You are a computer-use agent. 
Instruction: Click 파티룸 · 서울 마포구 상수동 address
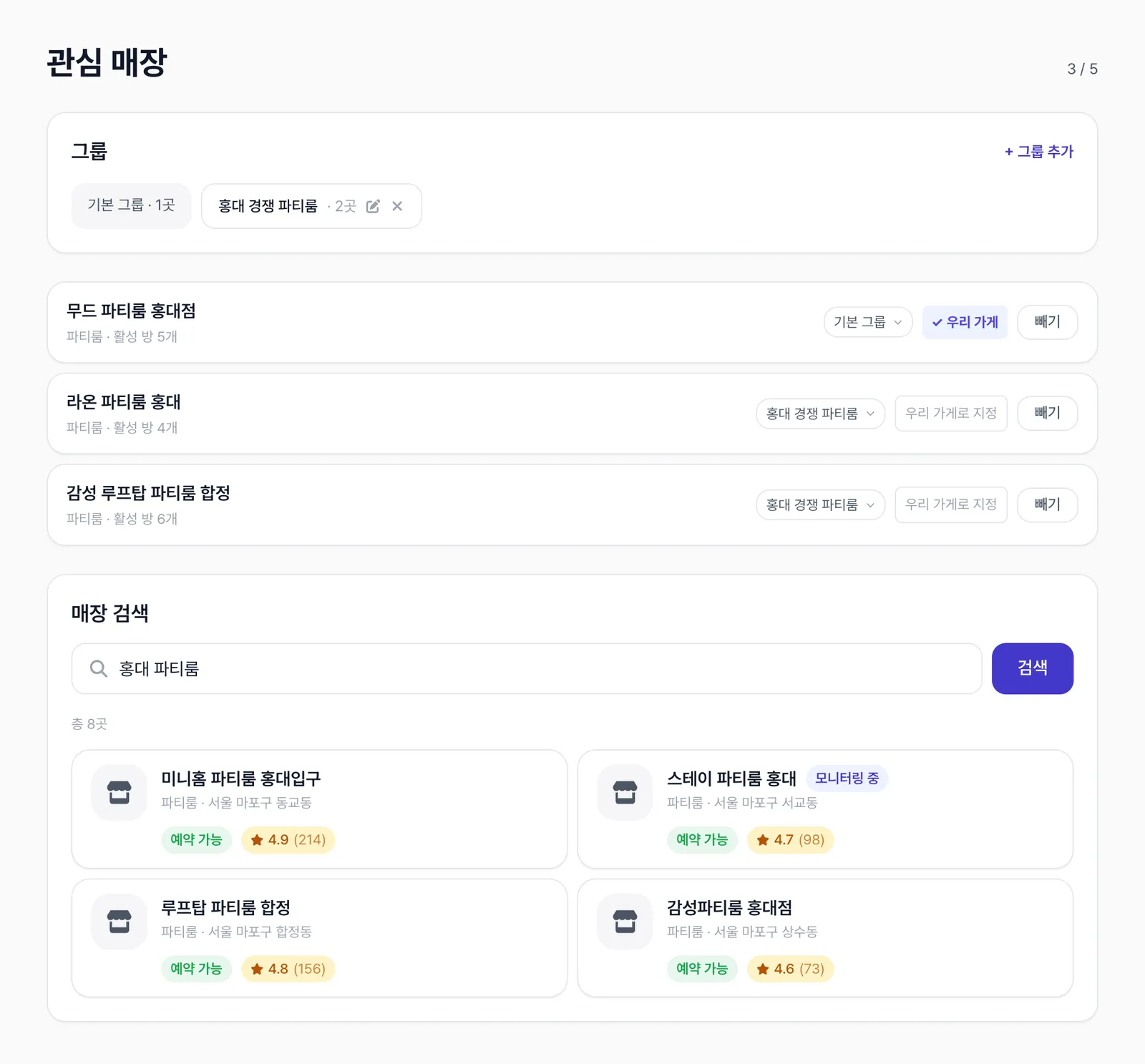click(x=742, y=932)
